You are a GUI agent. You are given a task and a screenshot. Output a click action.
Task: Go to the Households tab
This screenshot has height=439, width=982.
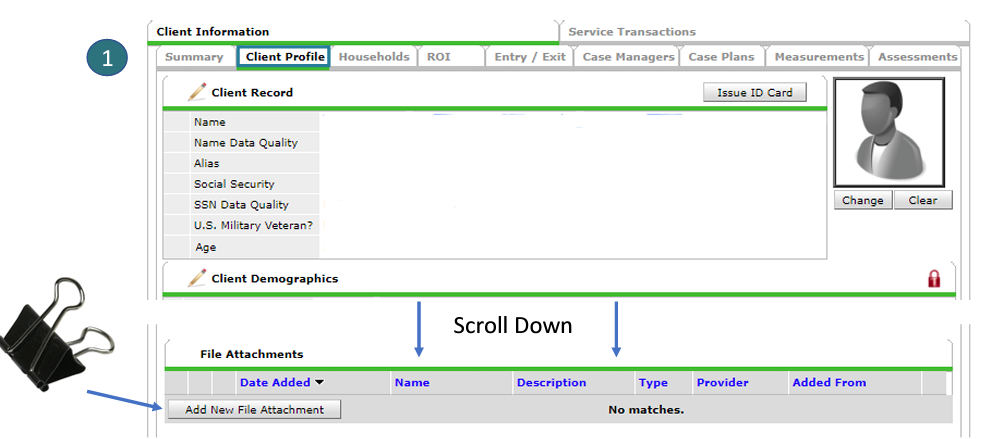374,56
